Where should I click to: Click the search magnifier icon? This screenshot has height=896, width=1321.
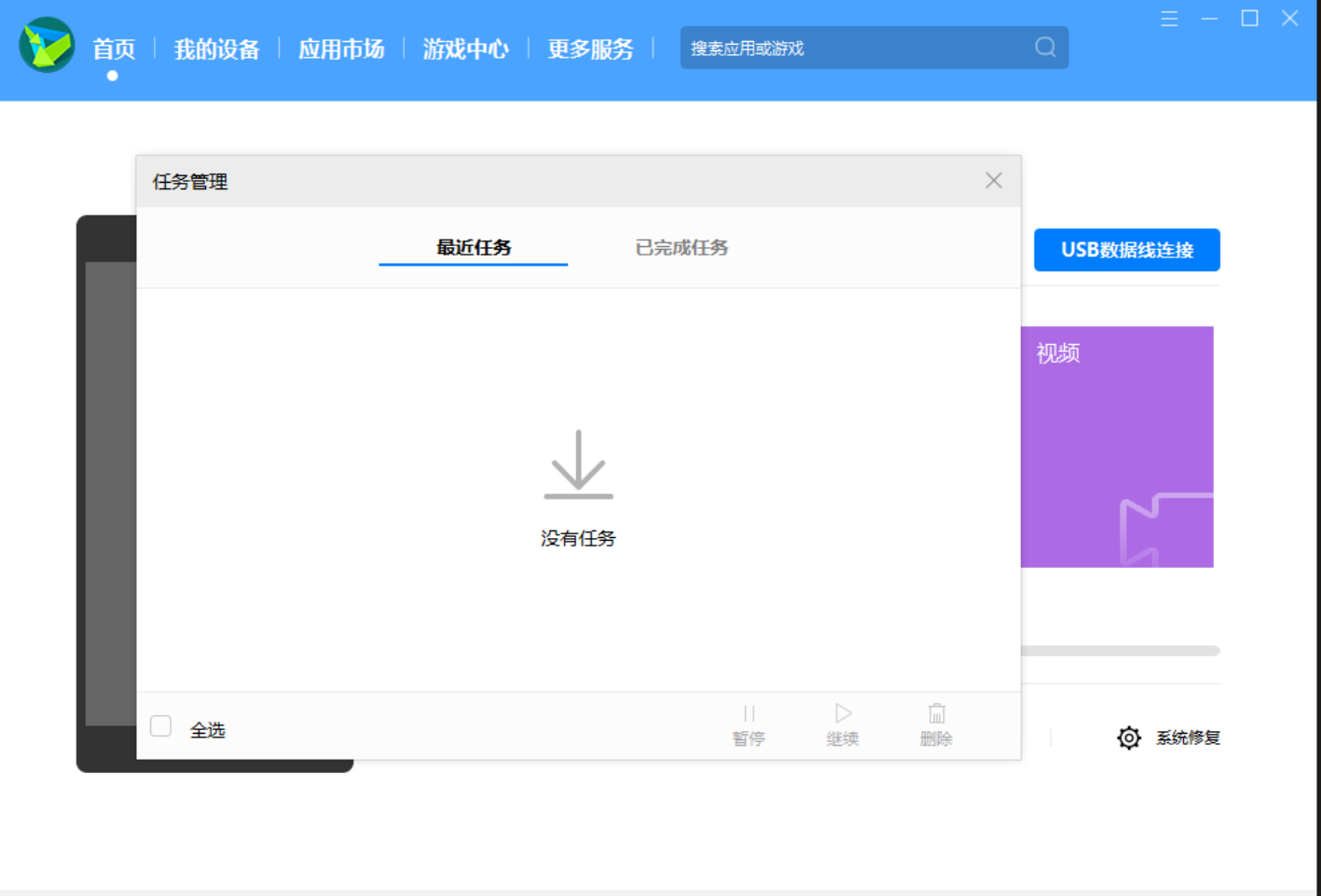(x=1045, y=47)
